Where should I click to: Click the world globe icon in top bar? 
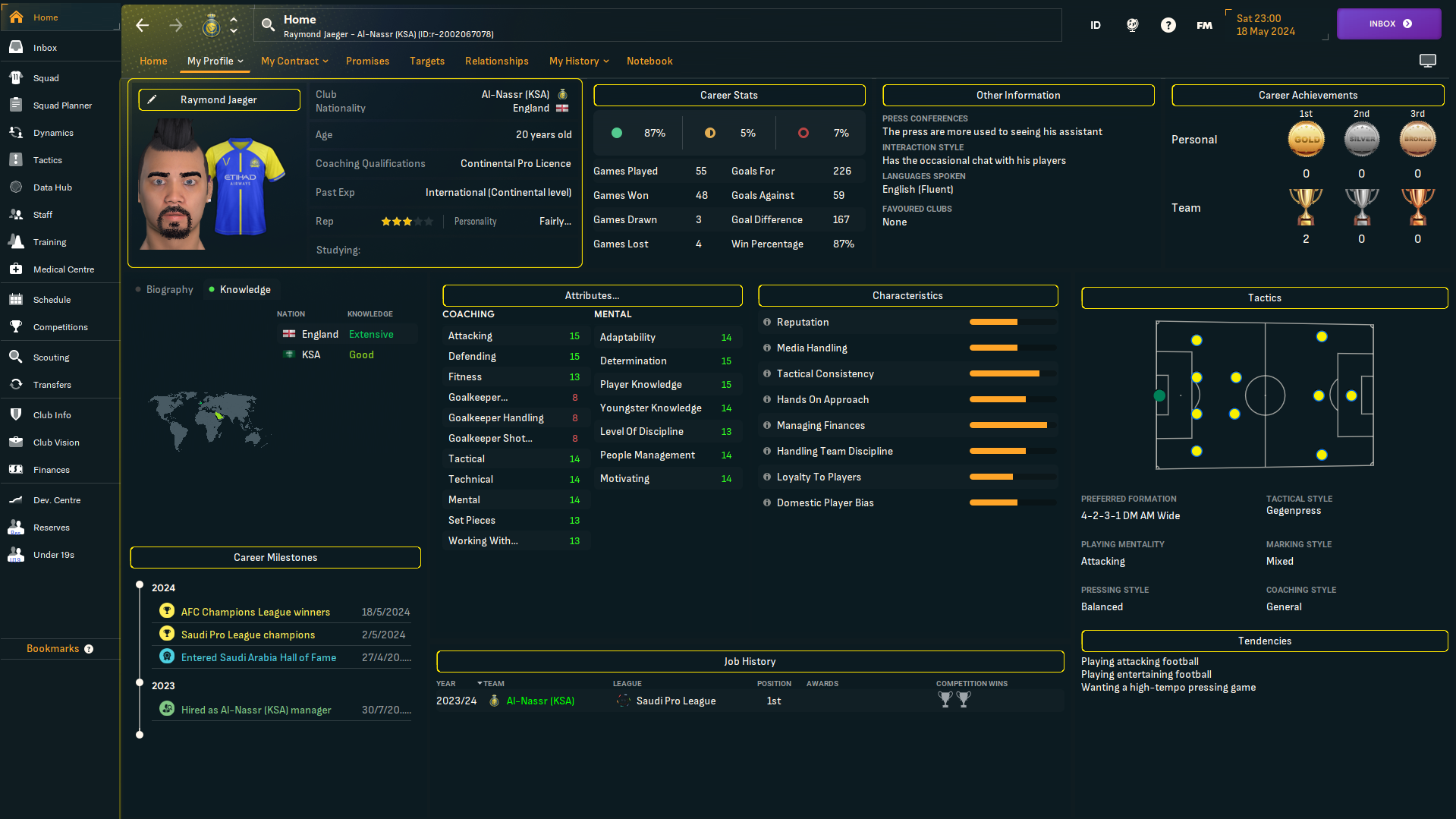coord(1132,25)
